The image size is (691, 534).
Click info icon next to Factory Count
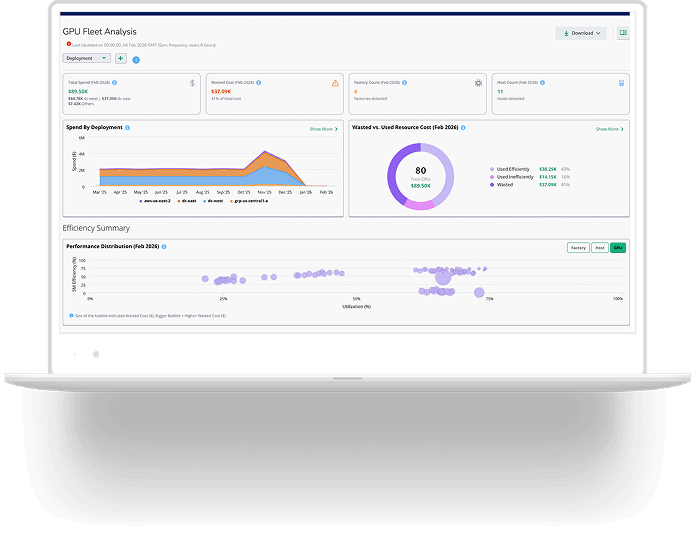(x=405, y=82)
